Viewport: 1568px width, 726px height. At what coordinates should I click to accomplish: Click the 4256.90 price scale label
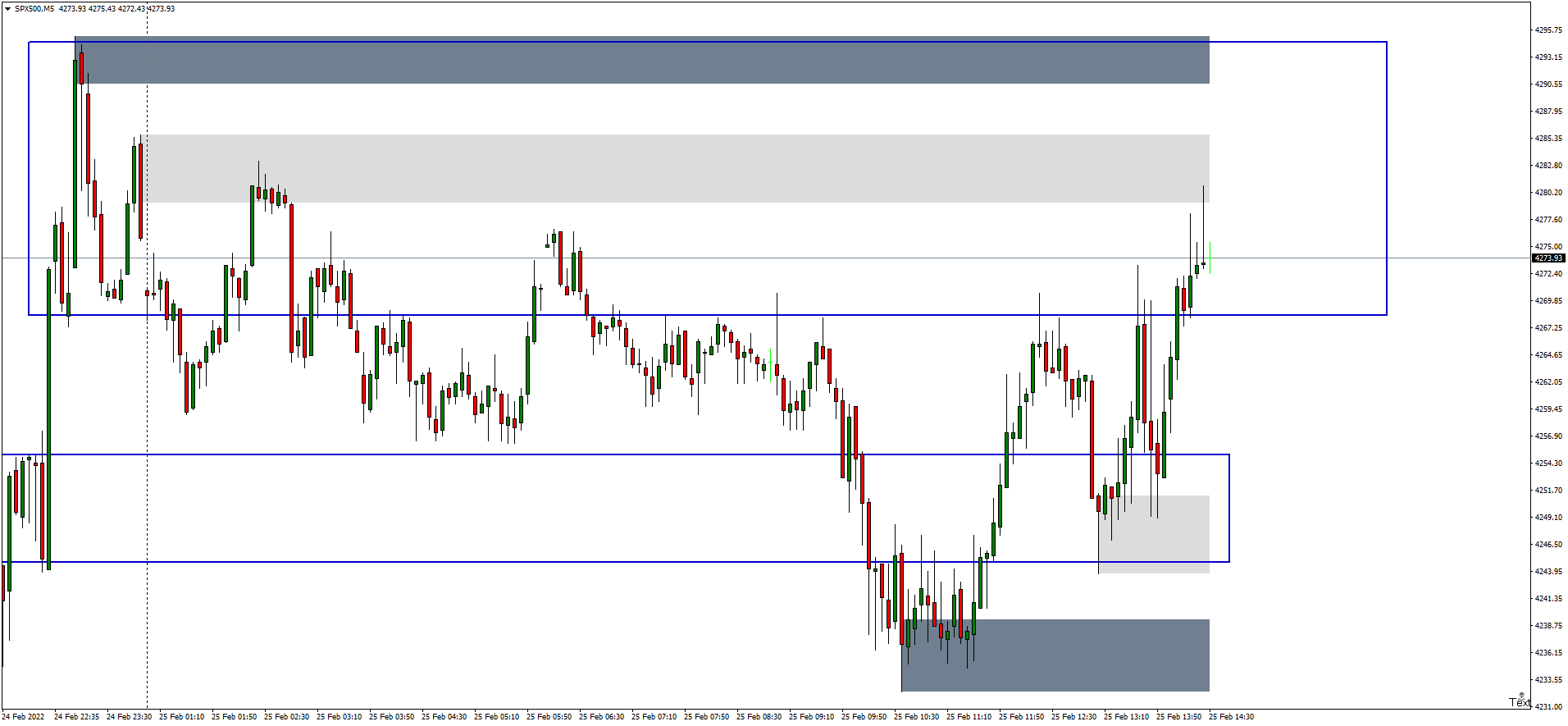tap(1548, 436)
